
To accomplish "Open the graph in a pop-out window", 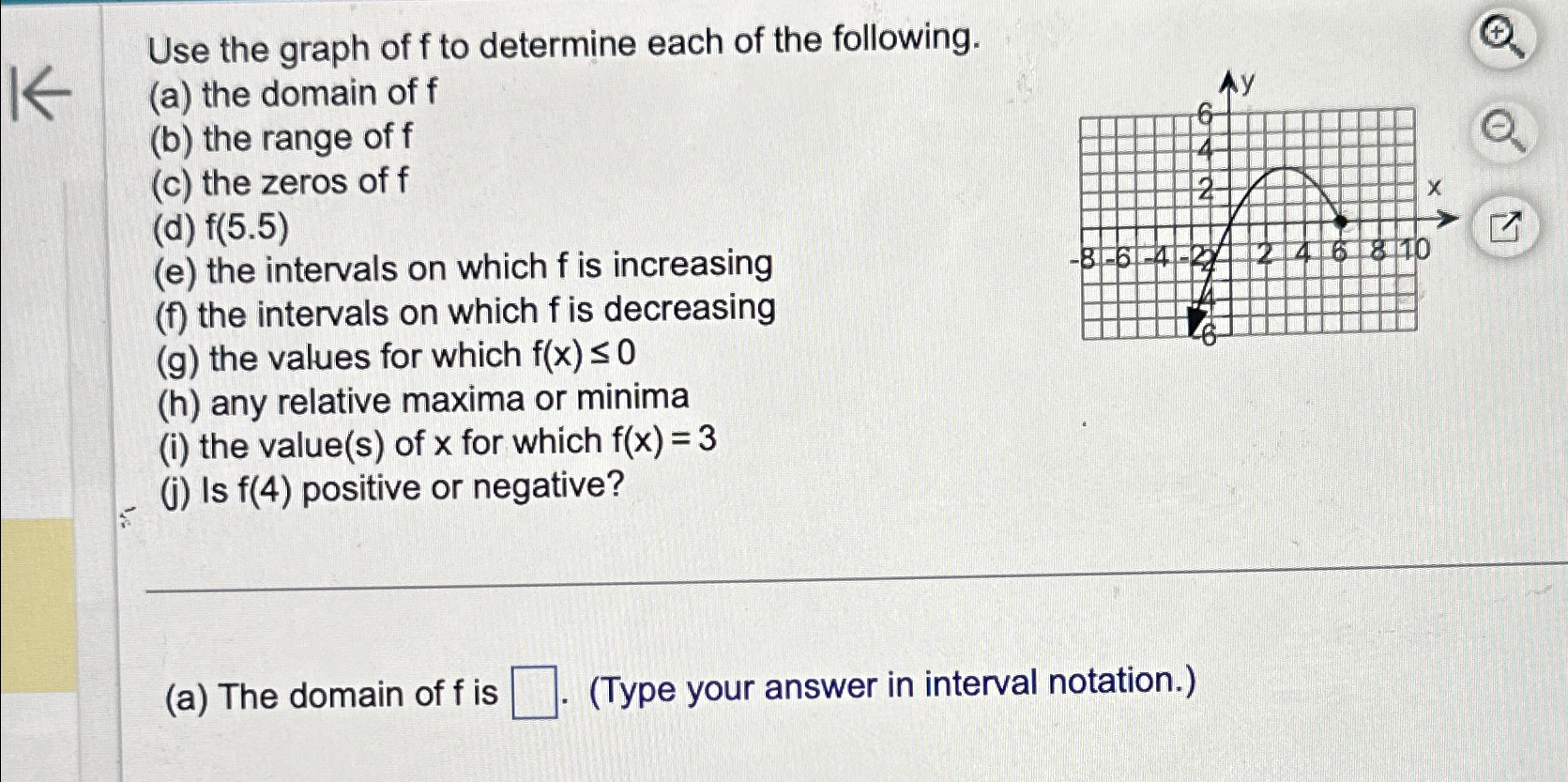I will point(1503,226).
